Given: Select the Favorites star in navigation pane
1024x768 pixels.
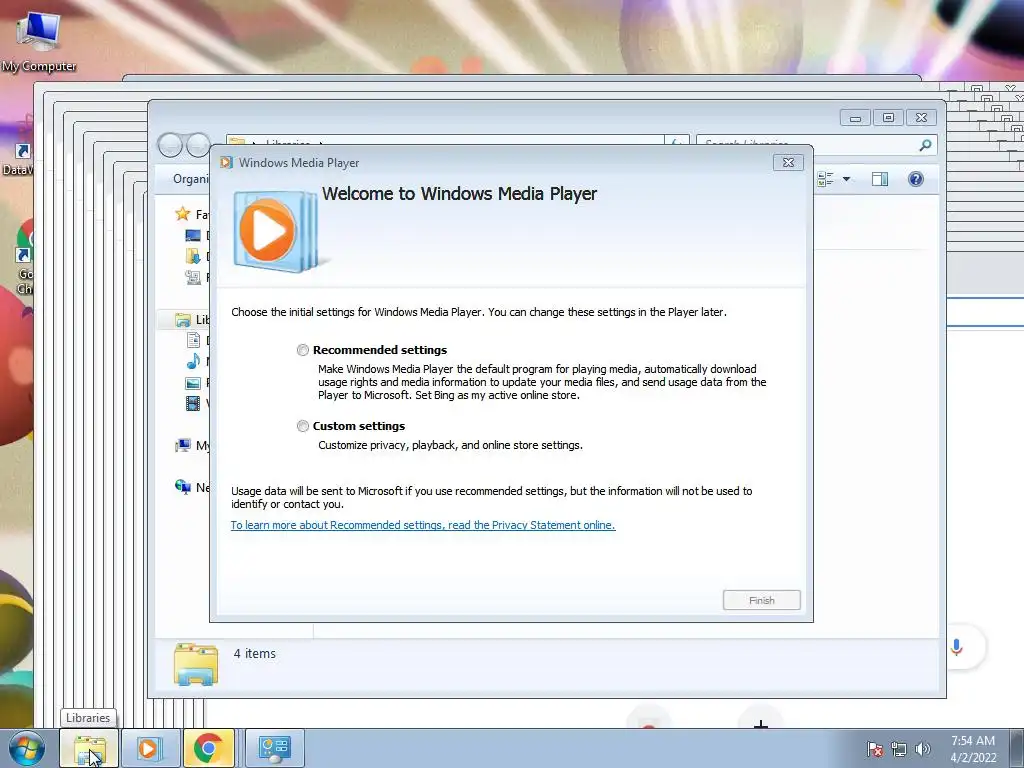Looking at the screenshot, I should (x=182, y=214).
